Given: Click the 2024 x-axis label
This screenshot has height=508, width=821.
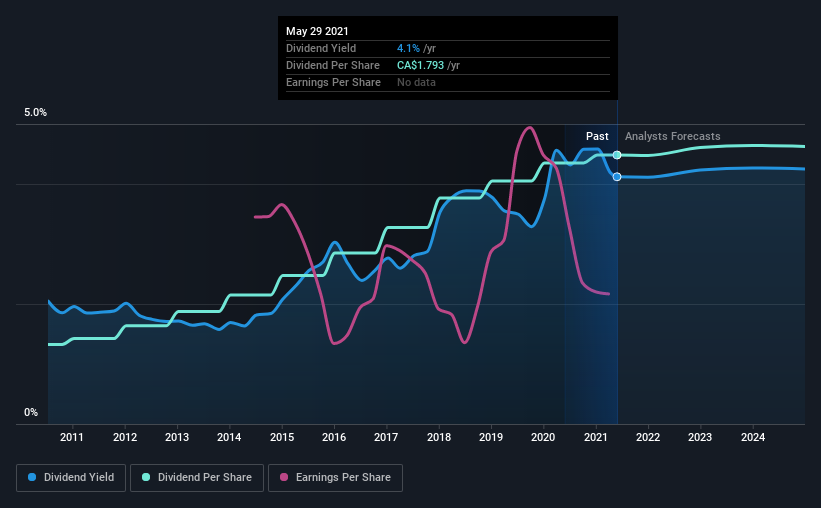Looking at the screenshot, I should click(753, 437).
